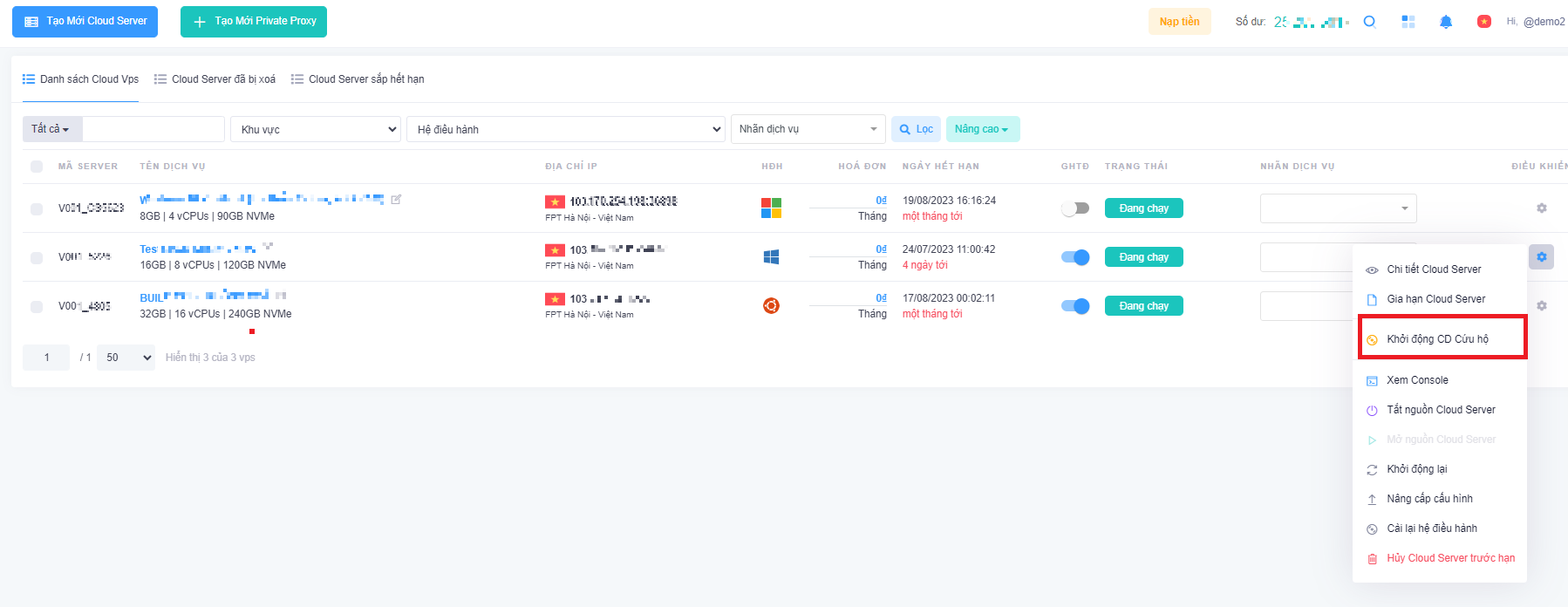The image size is (1568, 607).
Task: Open the Khu vực dropdown
Action: click(316, 129)
